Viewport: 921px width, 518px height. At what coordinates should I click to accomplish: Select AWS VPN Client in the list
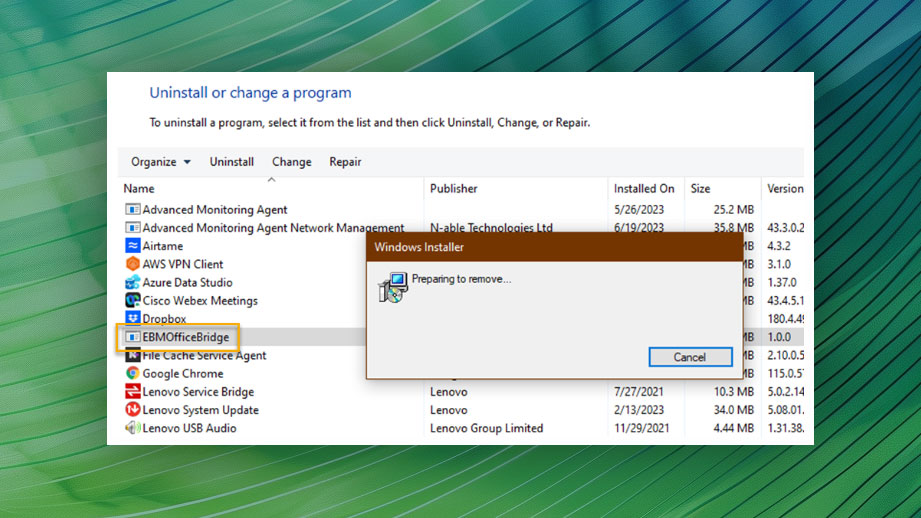click(x=183, y=264)
